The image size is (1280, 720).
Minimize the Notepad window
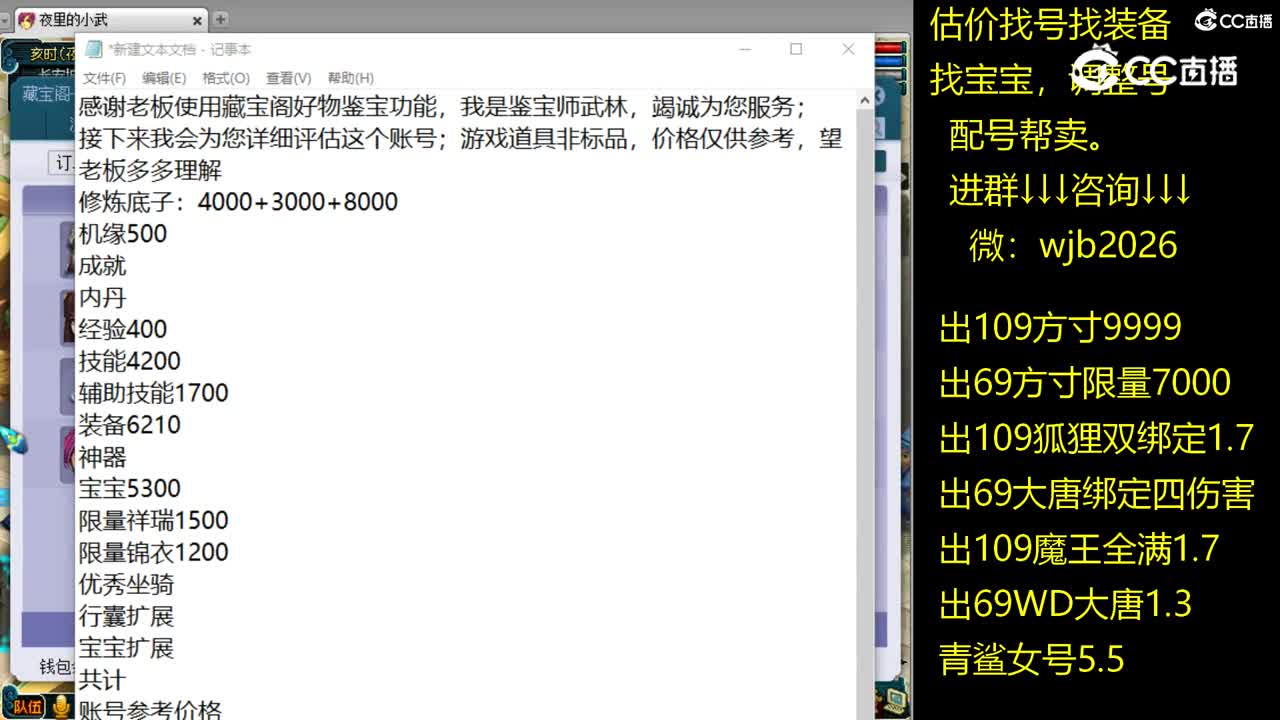tap(745, 49)
